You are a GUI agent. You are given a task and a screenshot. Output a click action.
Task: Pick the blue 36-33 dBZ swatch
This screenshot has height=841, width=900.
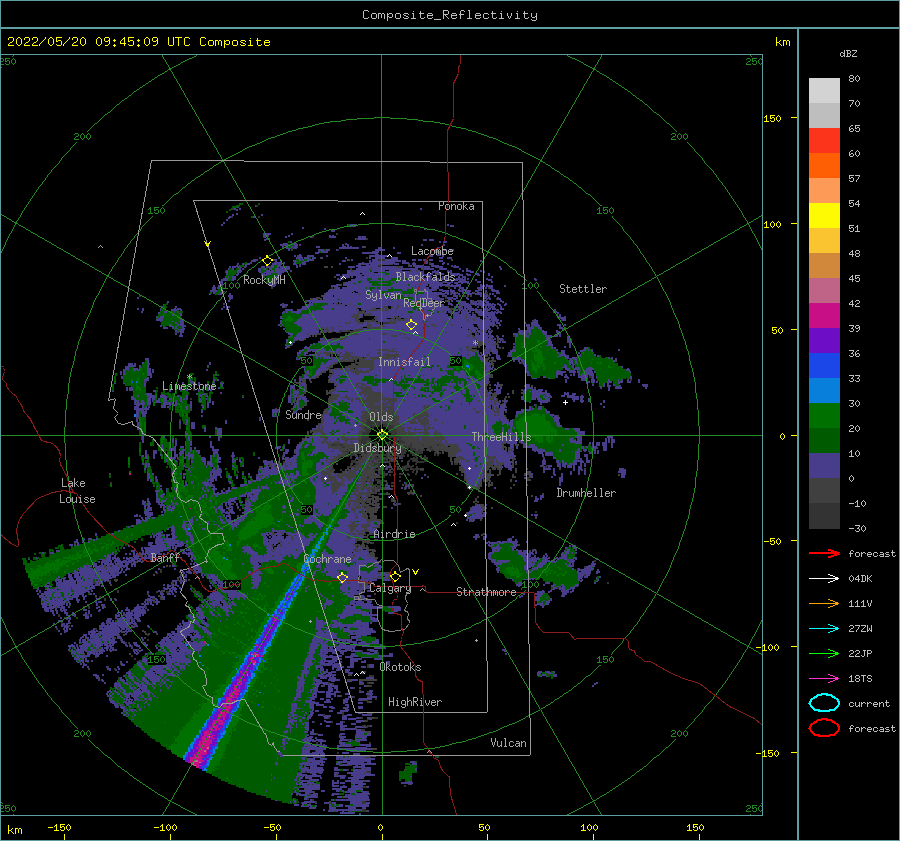click(824, 366)
